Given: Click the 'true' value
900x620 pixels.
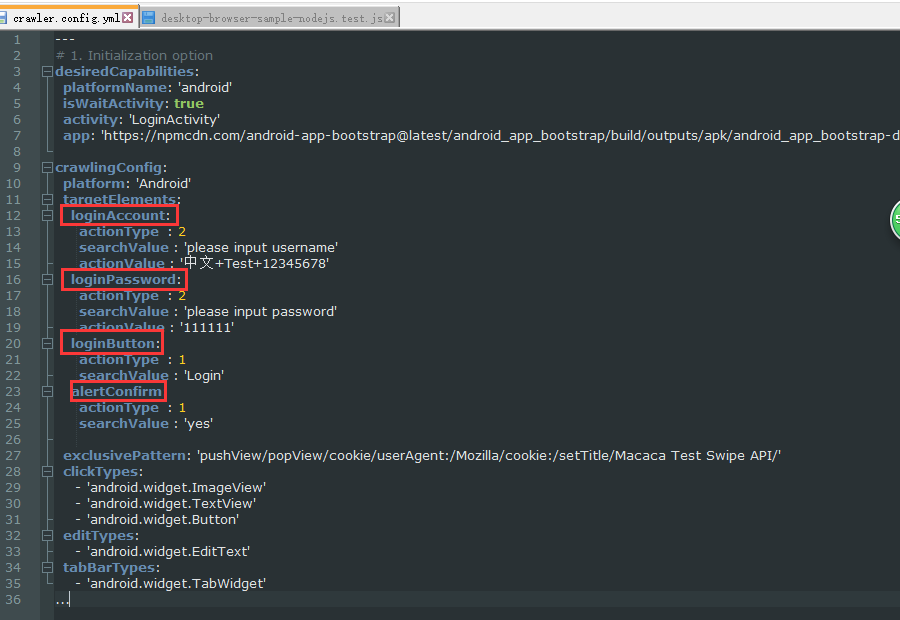Looking at the screenshot, I should pos(189,104).
